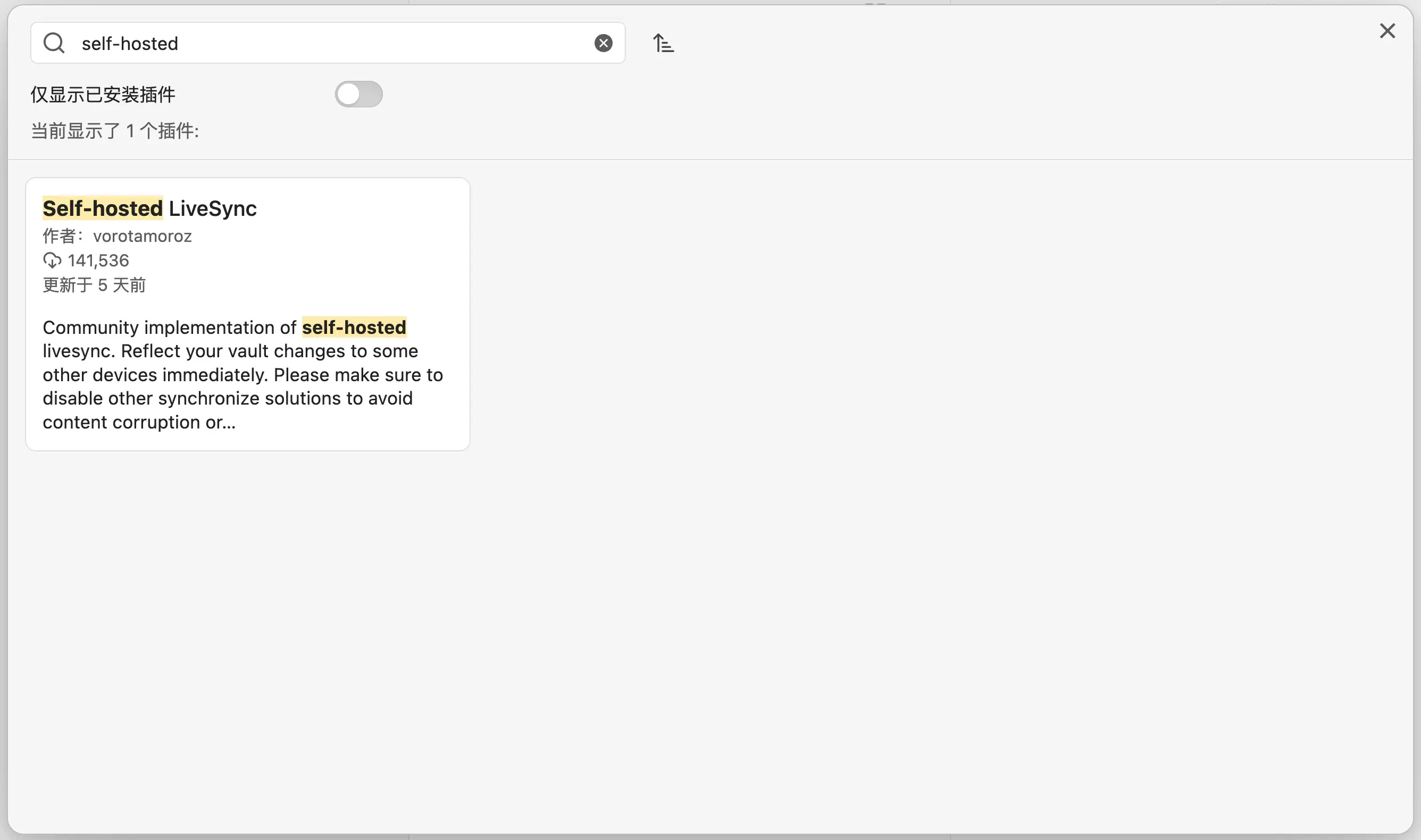
Task: Select the self-hosted text in the search input
Action: tap(129, 43)
